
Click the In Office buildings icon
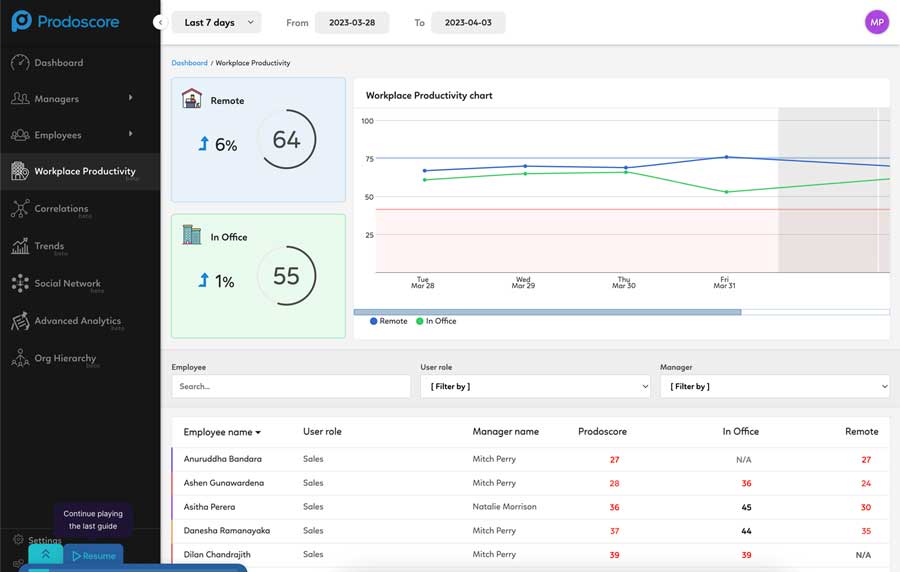coord(192,235)
